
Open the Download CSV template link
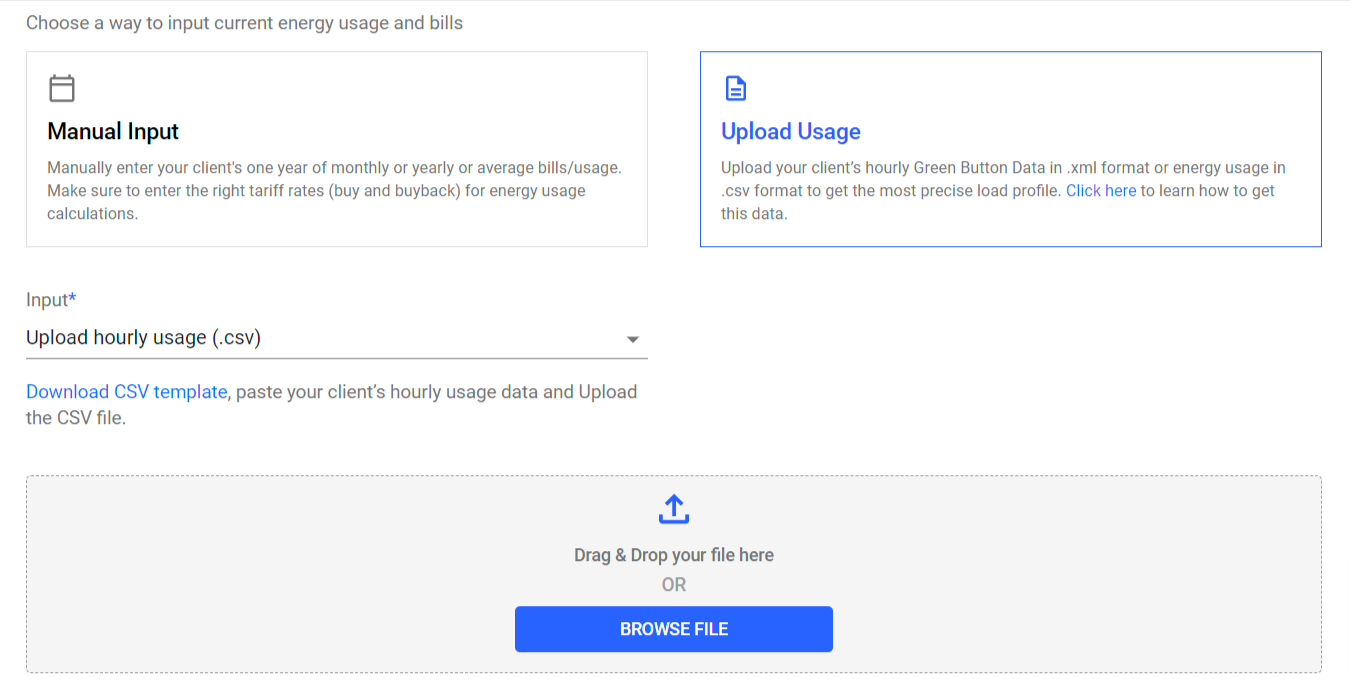[127, 392]
